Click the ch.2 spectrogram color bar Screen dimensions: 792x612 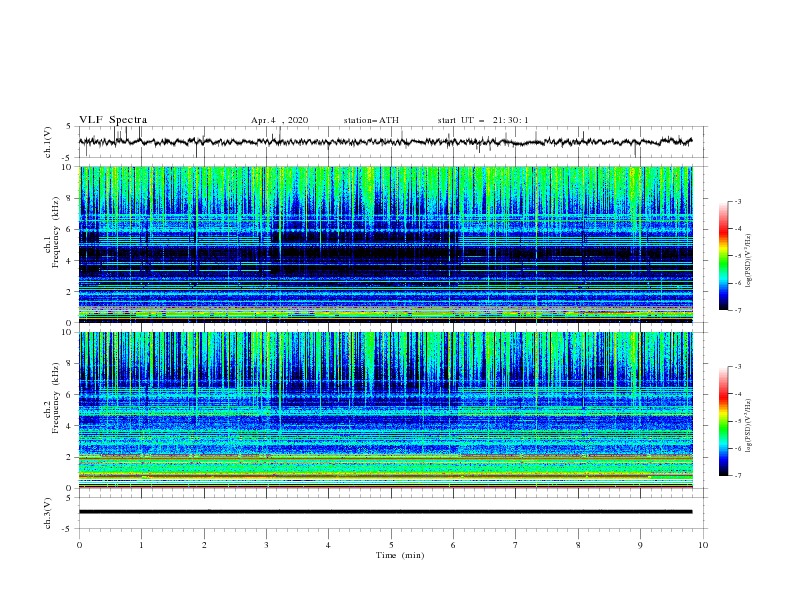click(x=723, y=421)
